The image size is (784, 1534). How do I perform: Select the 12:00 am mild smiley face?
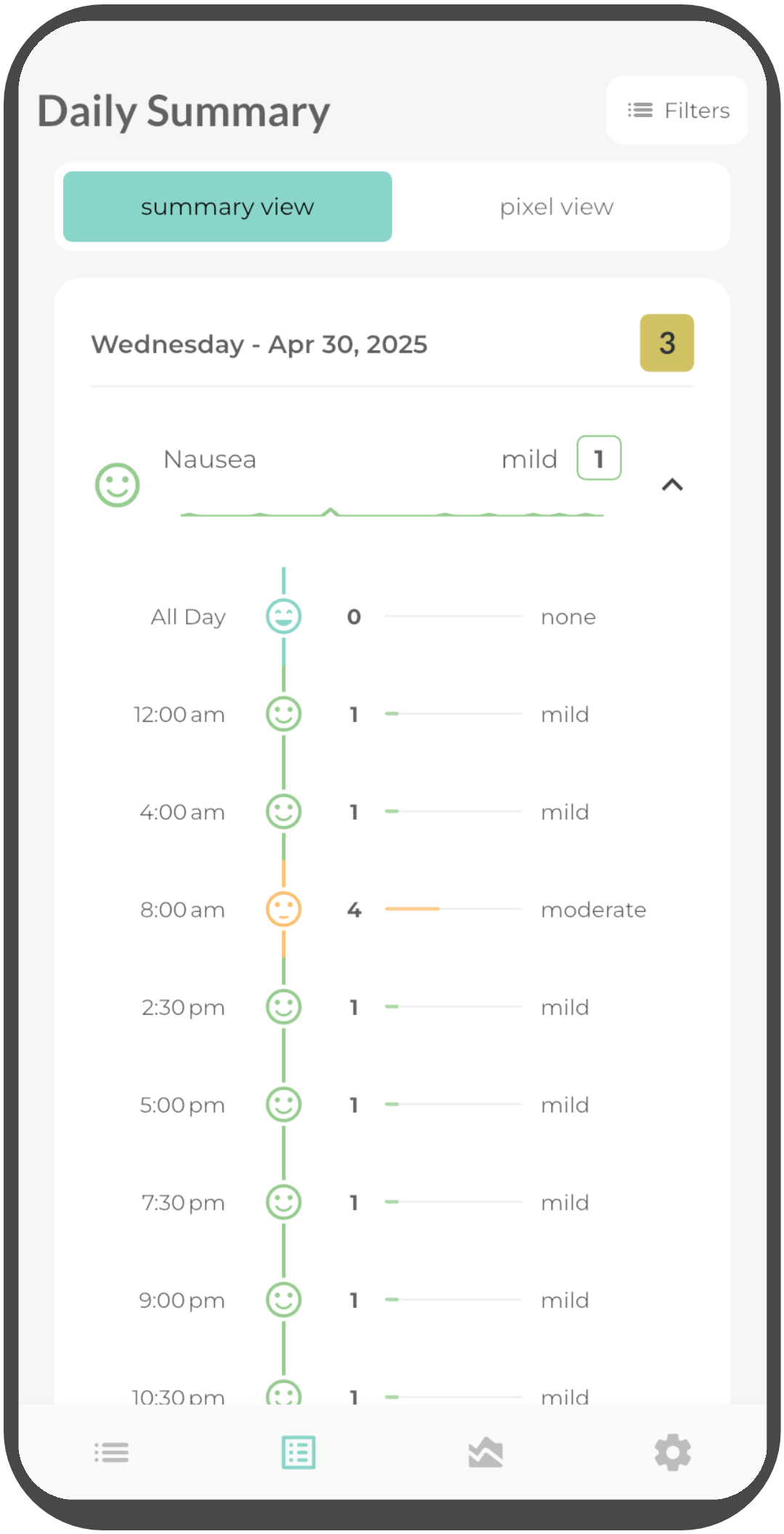click(x=283, y=714)
